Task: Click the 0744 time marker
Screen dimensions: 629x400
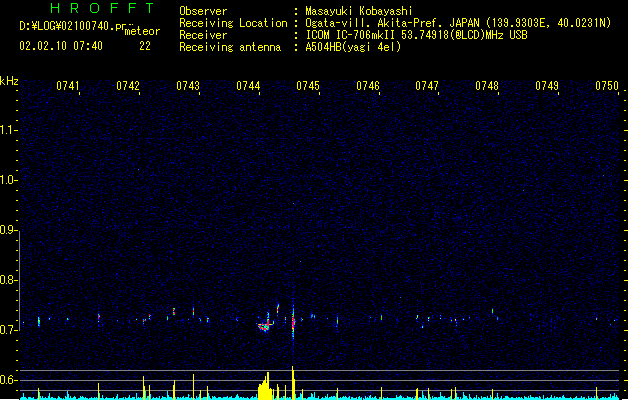Action: tap(248, 86)
